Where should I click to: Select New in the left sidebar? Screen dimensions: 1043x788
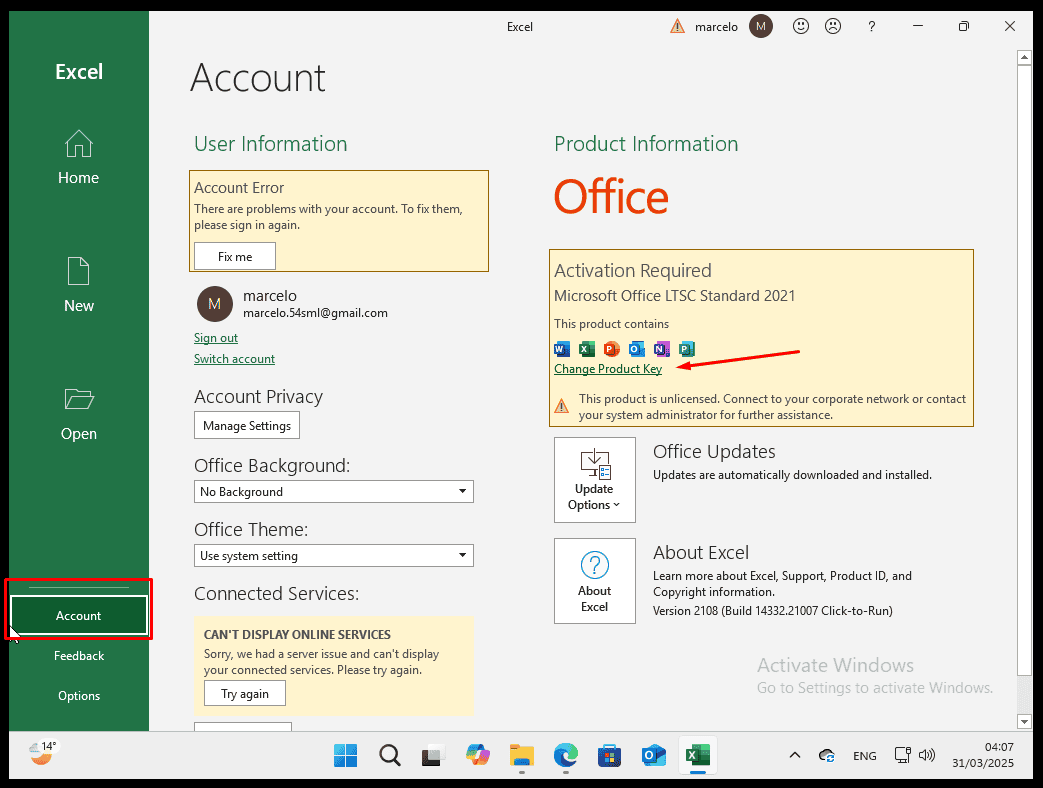78,286
